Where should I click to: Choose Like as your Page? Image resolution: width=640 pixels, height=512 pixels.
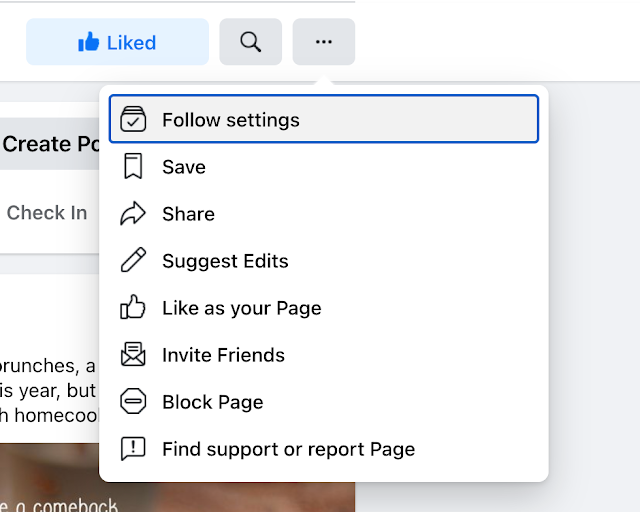click(241, 308)
